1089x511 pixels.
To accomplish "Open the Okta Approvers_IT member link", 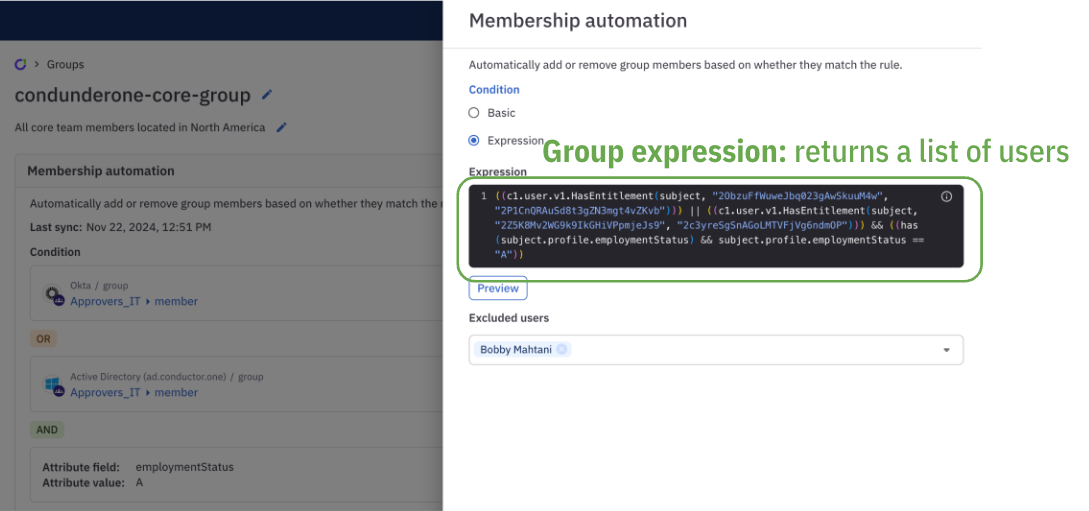I will point(134,301).
